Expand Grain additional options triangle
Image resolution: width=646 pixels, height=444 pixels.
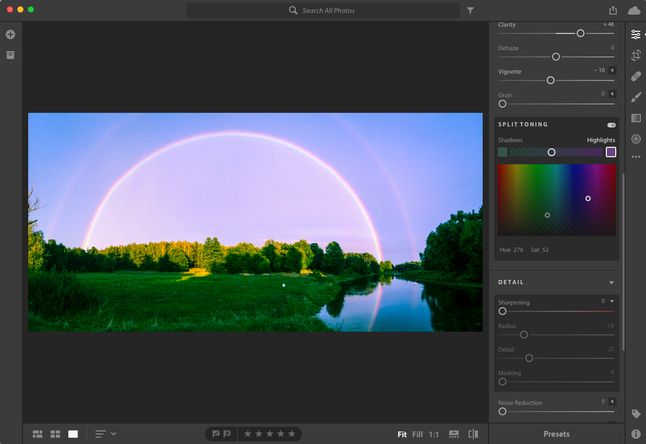613,94
